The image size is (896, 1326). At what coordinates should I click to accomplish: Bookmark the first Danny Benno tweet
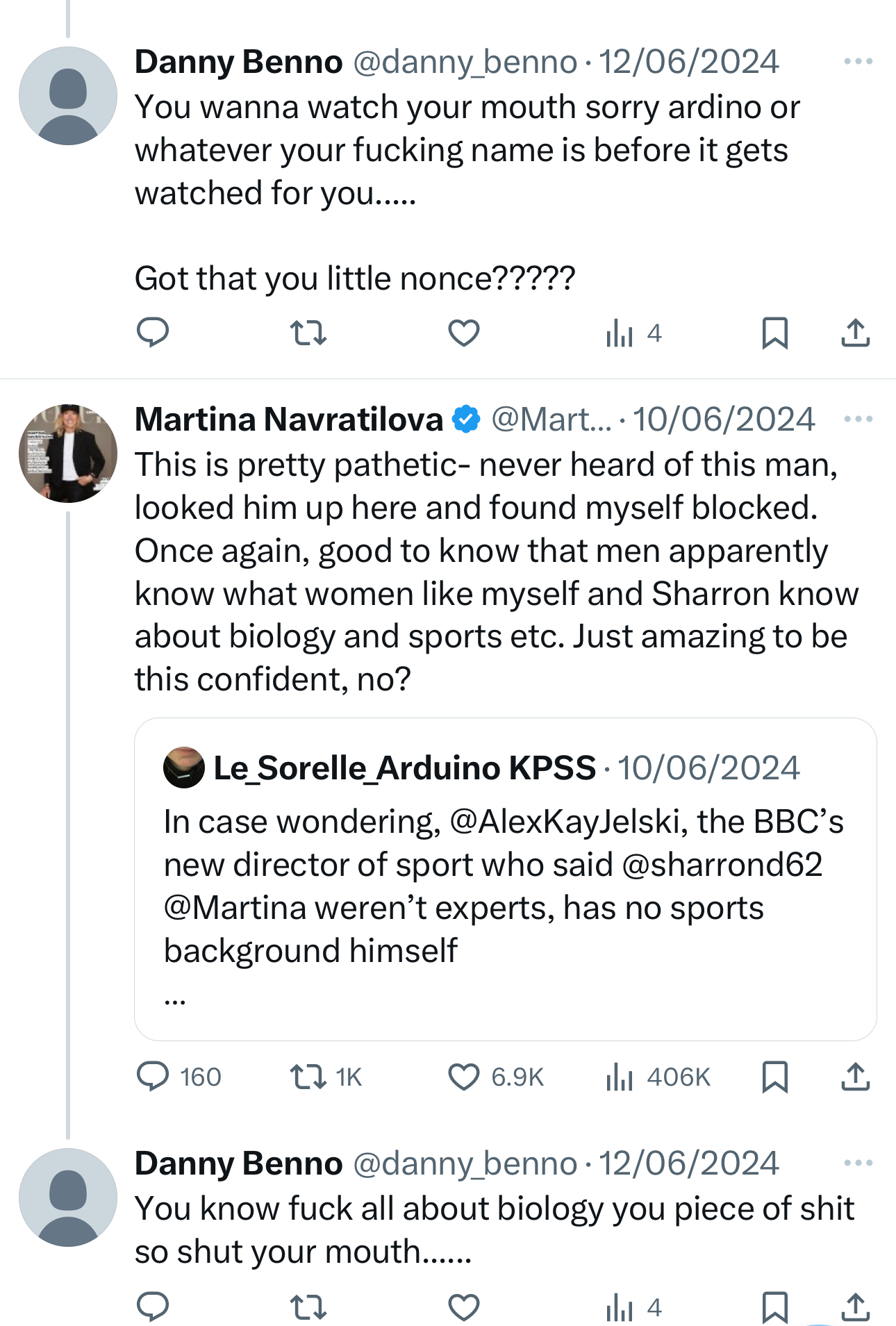pyautogui.click(x=774, y=333)
